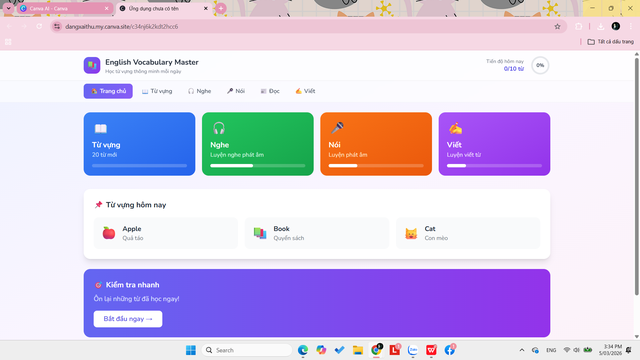Viewport: 640px width, 360px height.
Task: Show hidden system tray icons
Action: (x=522, y=350)
